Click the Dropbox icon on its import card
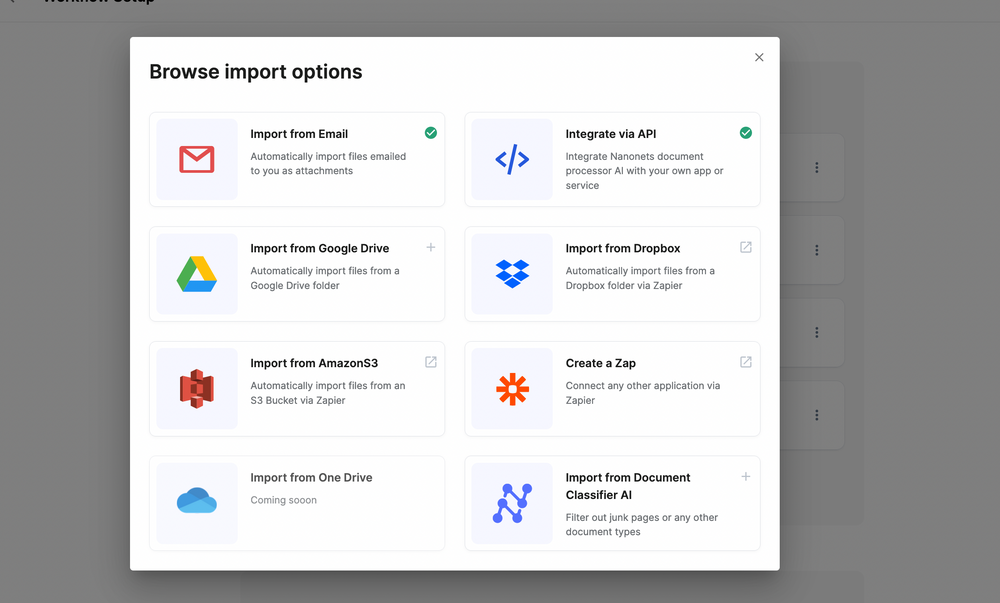 pos(511,273)
